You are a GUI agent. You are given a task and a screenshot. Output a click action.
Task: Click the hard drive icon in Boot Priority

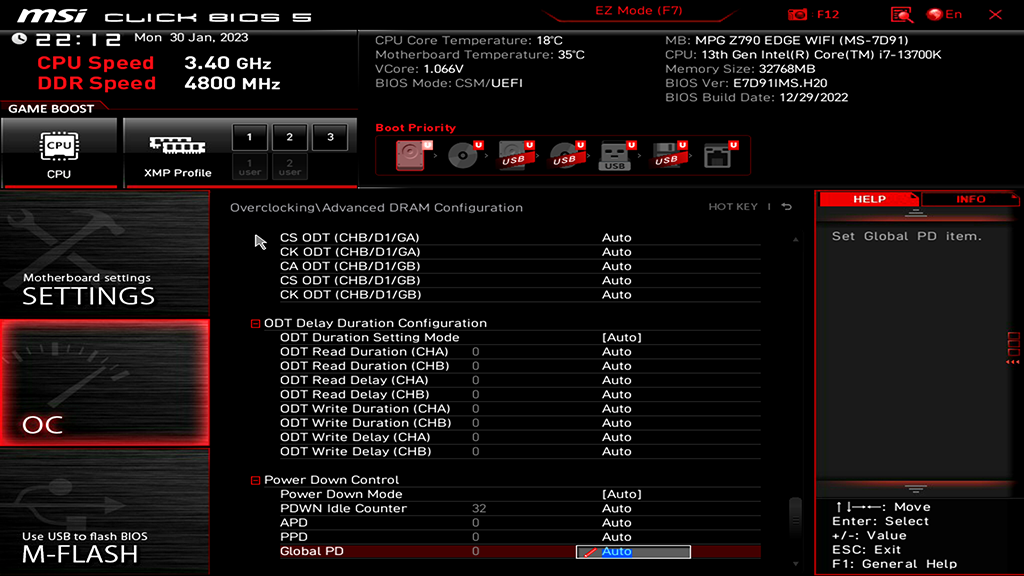click(x=410, y=155)
